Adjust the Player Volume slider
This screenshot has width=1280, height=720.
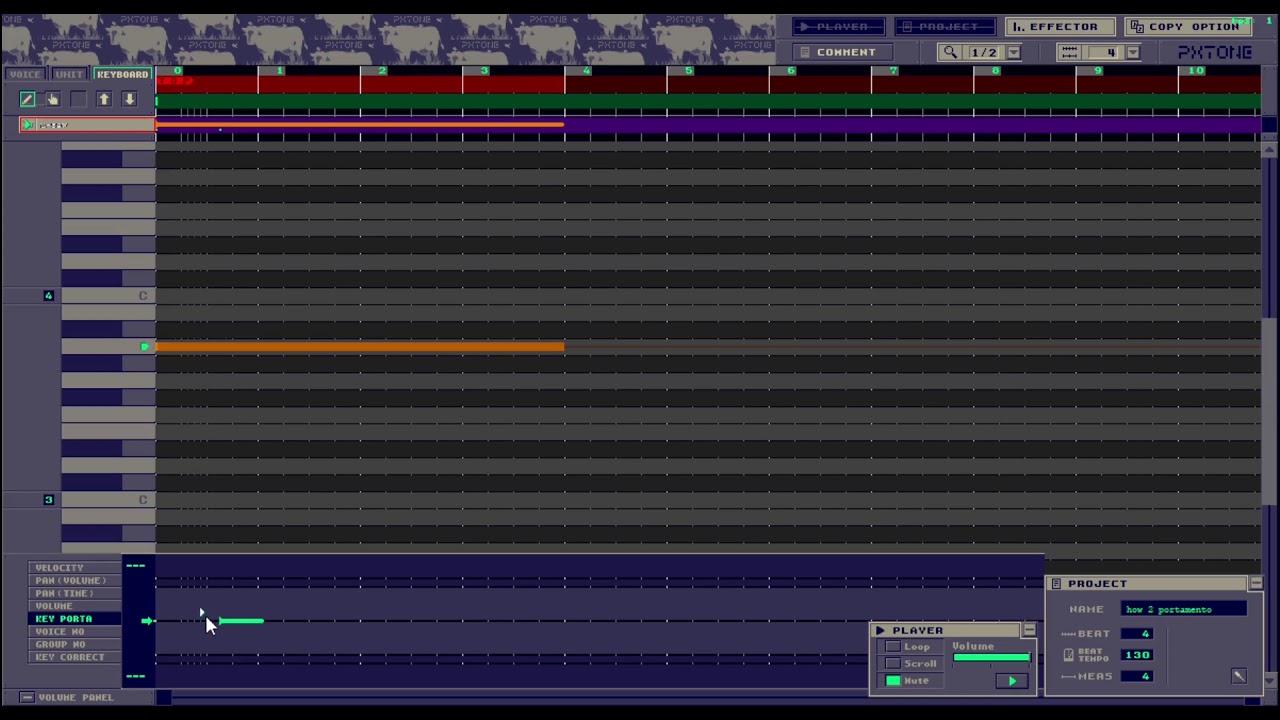(x=991, y=658)
